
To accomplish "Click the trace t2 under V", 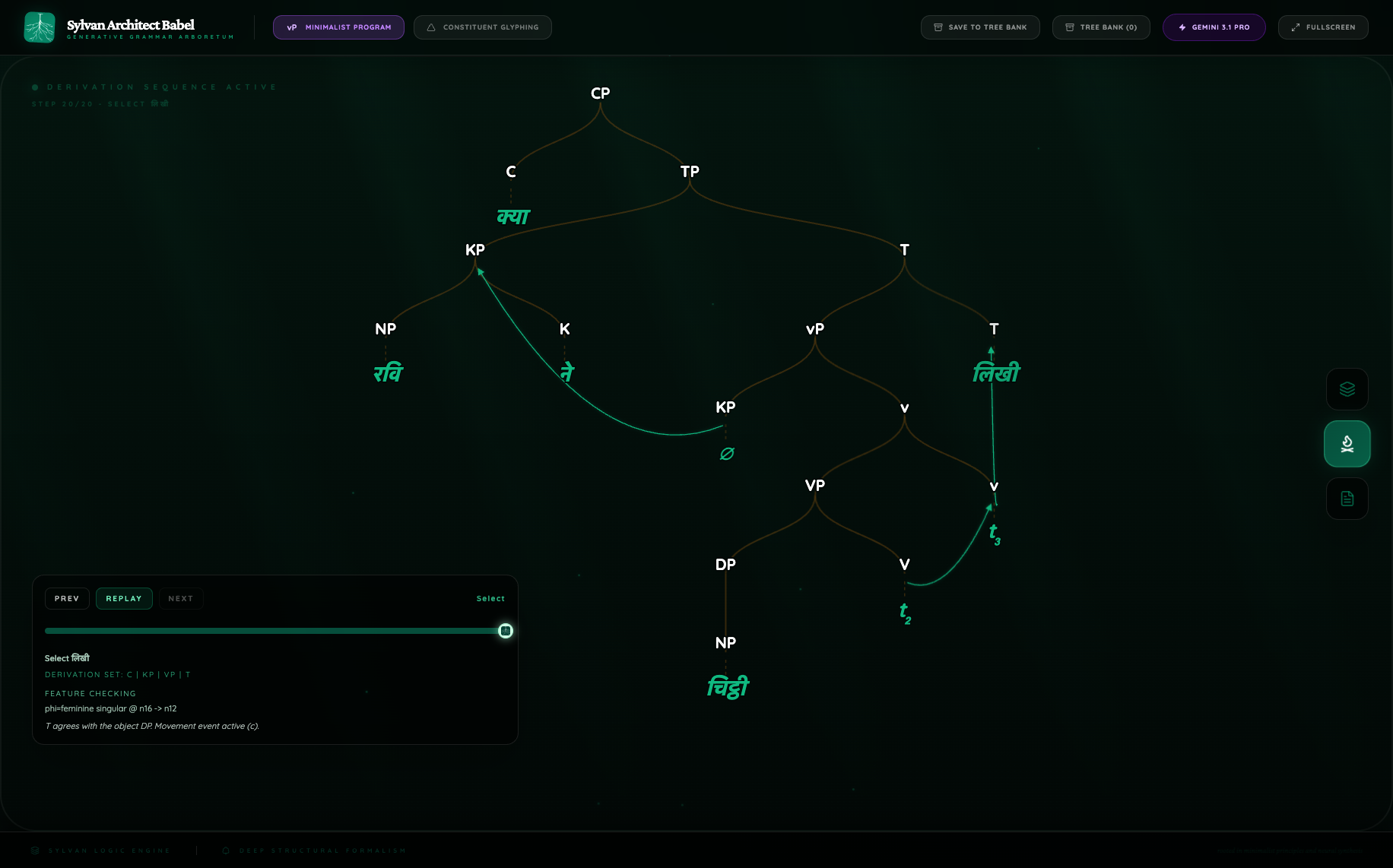I will pyautogui.click(x=905, y=613).
